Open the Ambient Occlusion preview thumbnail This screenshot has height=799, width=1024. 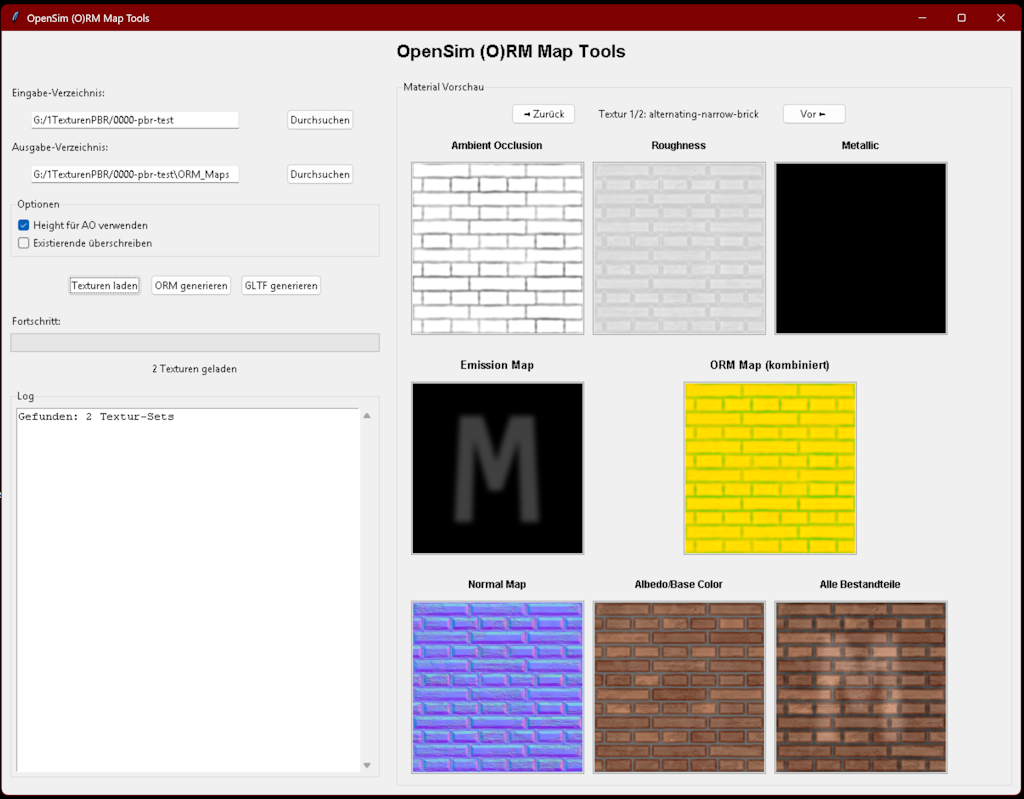497,248
